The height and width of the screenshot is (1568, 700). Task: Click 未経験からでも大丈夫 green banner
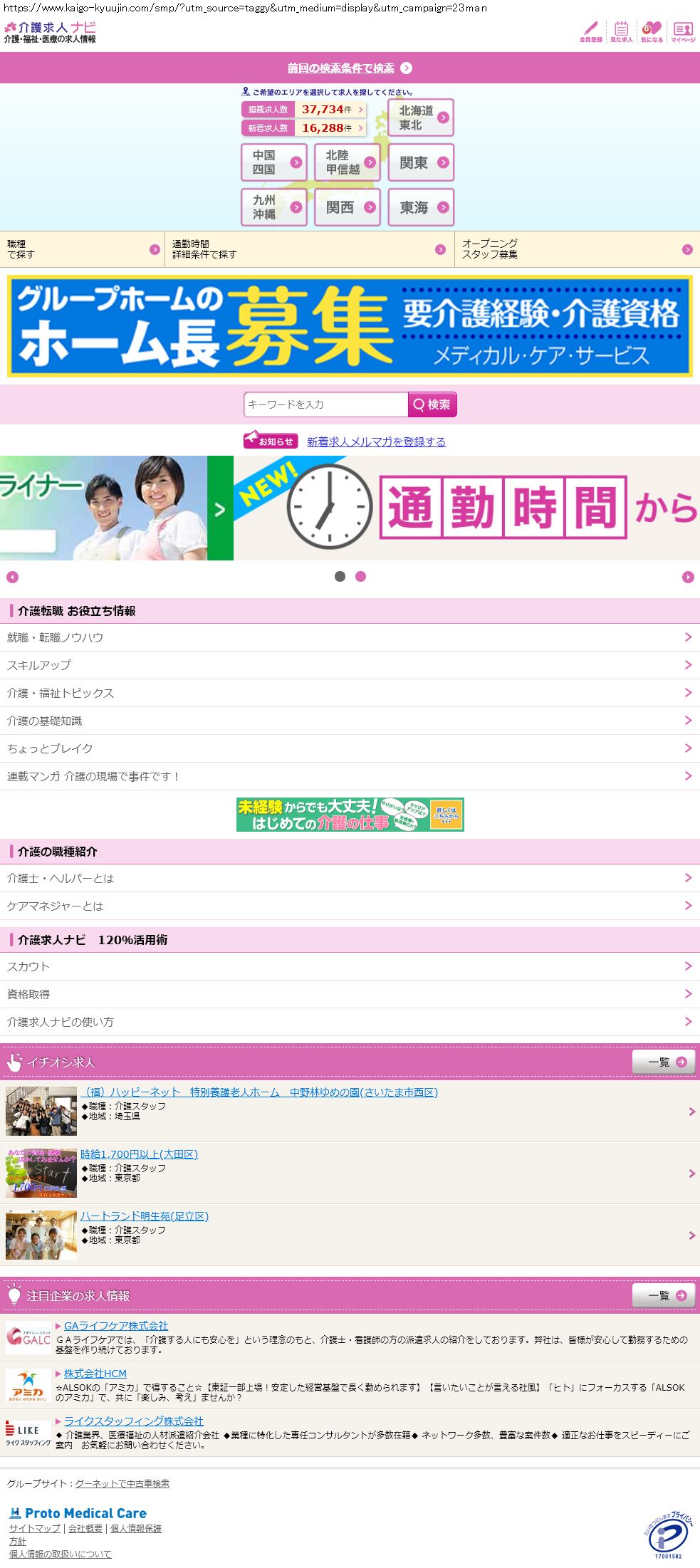click(350, 815)
